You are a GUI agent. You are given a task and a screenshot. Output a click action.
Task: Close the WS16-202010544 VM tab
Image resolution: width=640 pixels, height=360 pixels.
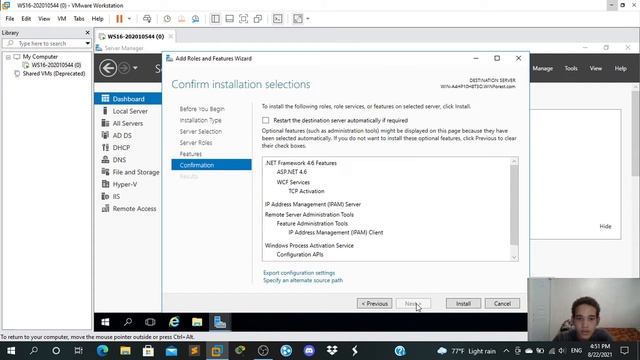(x=171, y=36)
